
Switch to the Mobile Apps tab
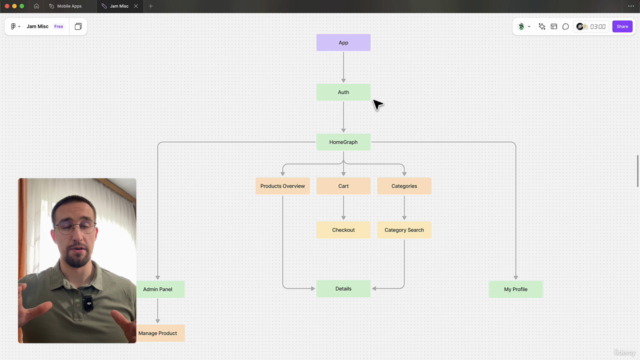tap(65, 6)
